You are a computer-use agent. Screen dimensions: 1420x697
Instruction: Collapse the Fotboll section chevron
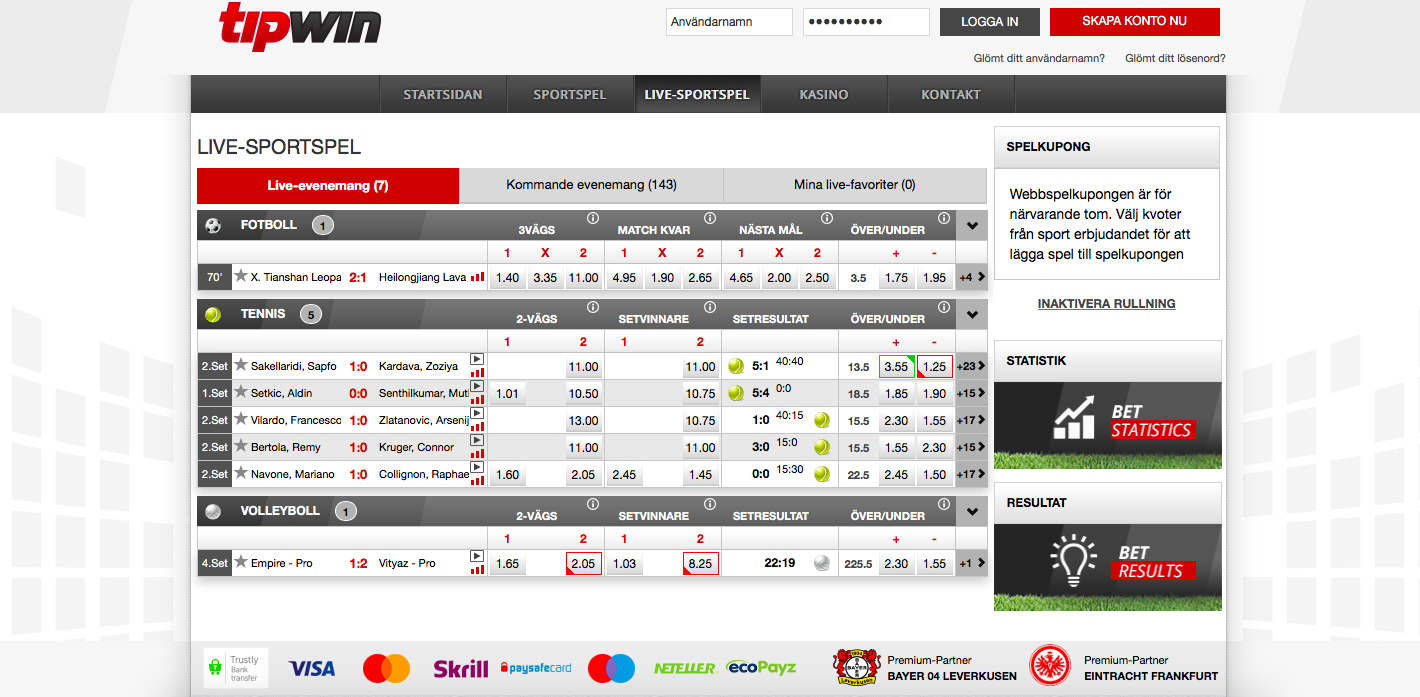tap(971, 226)
